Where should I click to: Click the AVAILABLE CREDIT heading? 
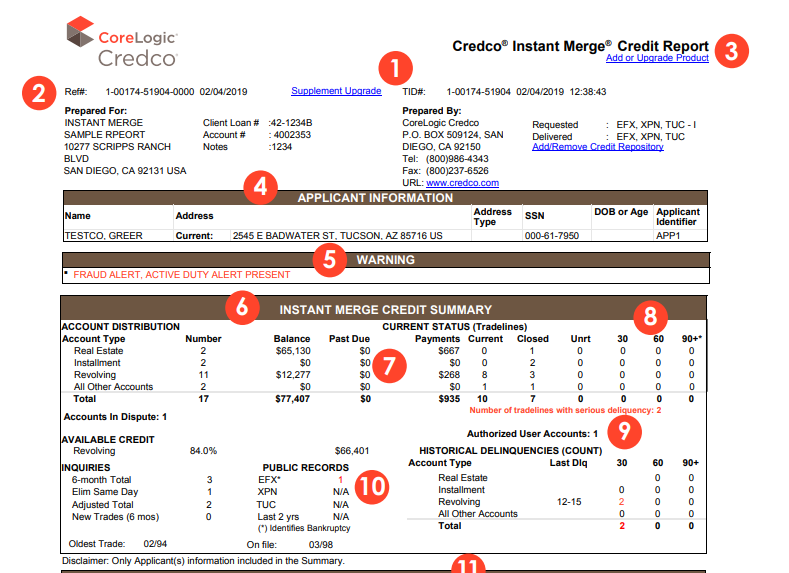pyautogui.click(x=108, y=440)
